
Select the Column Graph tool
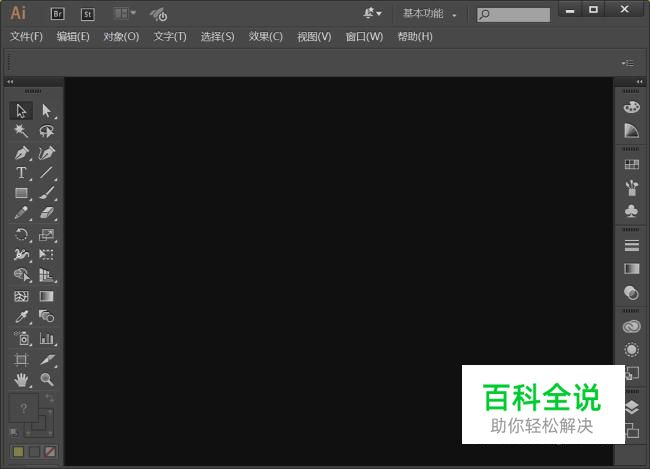[46, 338]
